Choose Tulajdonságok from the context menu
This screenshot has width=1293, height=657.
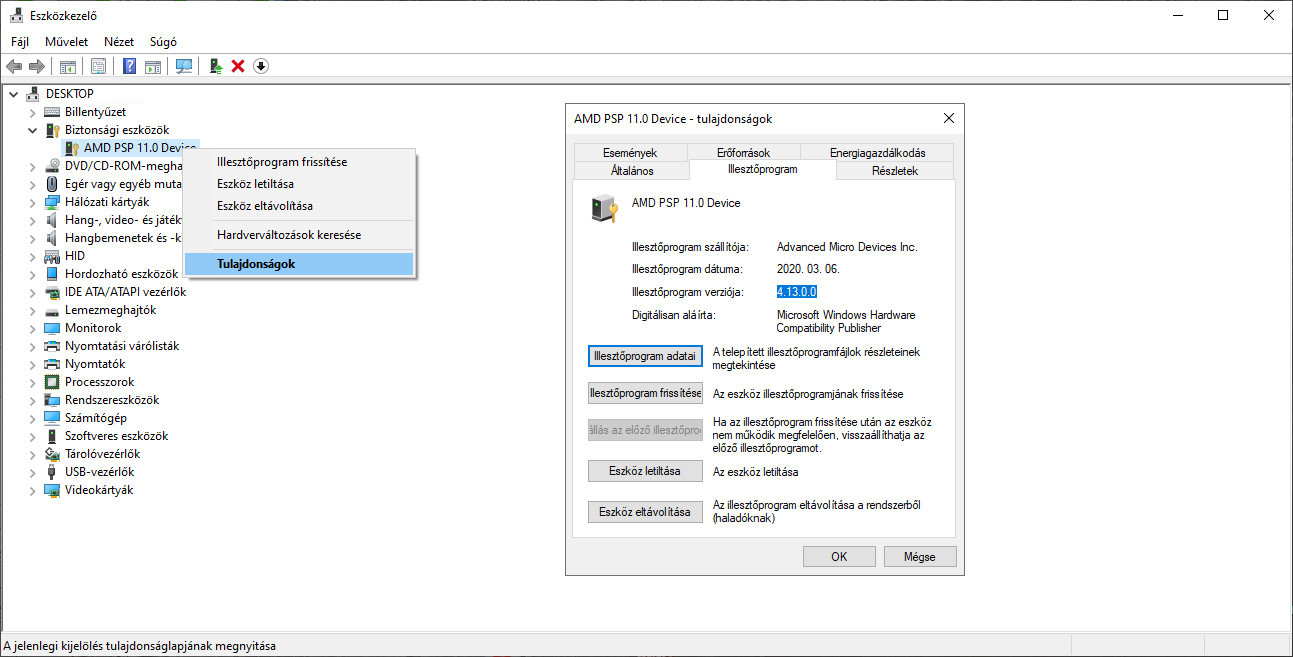[x=298, y=264]
